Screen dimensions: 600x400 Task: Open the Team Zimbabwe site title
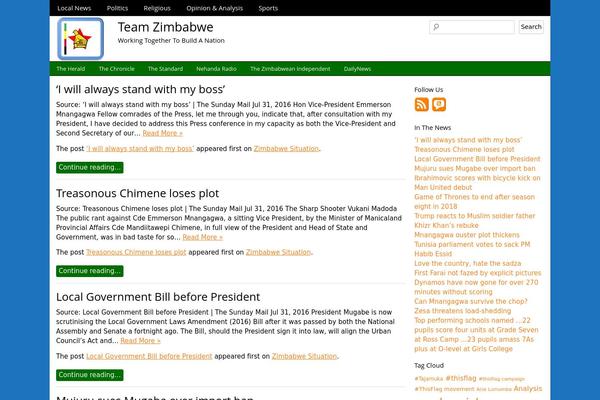tap(165, 27)
